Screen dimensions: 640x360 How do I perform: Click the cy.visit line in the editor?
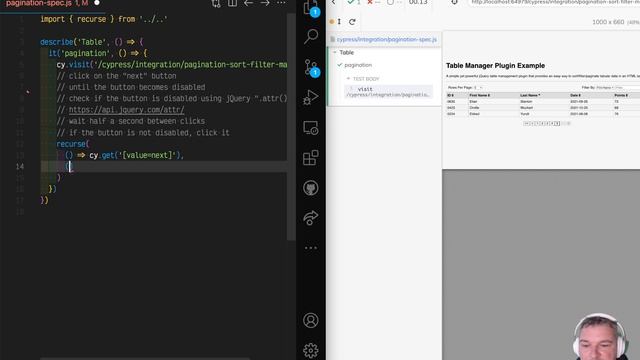point(172,64)
